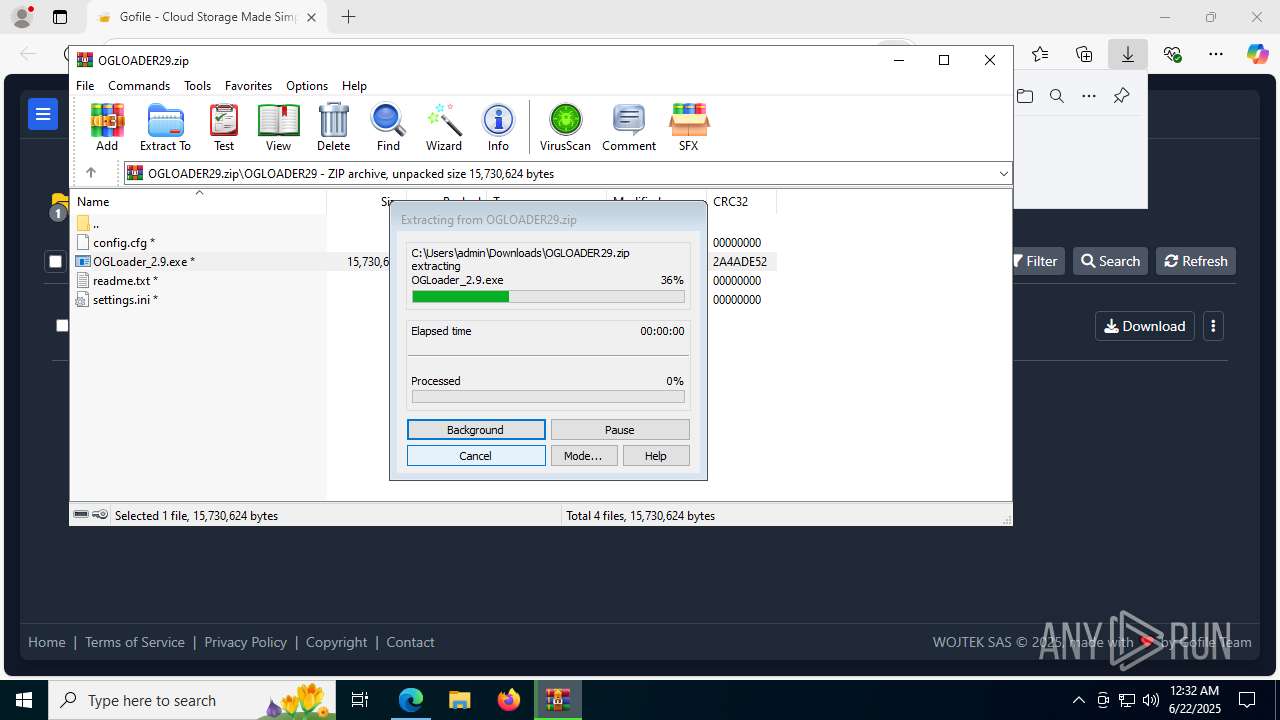
Task: Open the Commands menu
Action: 139,86
